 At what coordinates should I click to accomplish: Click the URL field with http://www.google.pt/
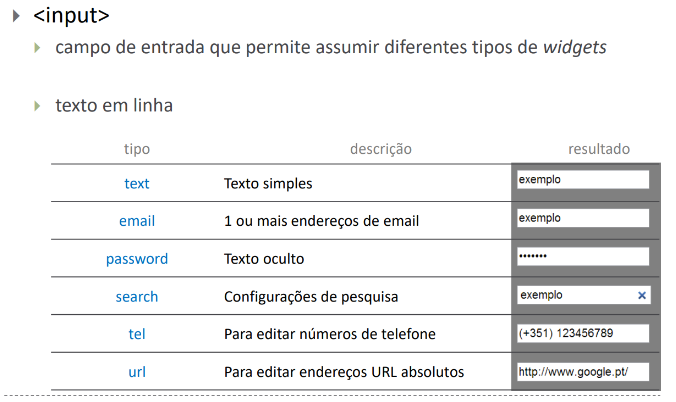(x=583, y=371)
